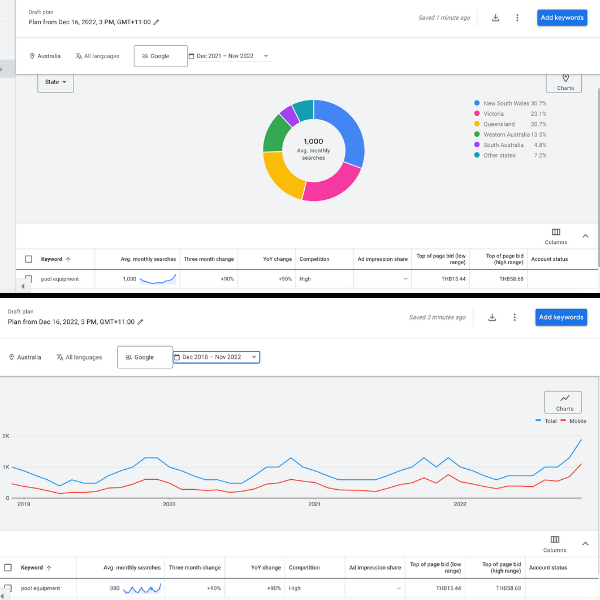Viewport: 600px width, 600px height.
Task: Click left scroll arrow under top table
Action: [x=23, y=286]
